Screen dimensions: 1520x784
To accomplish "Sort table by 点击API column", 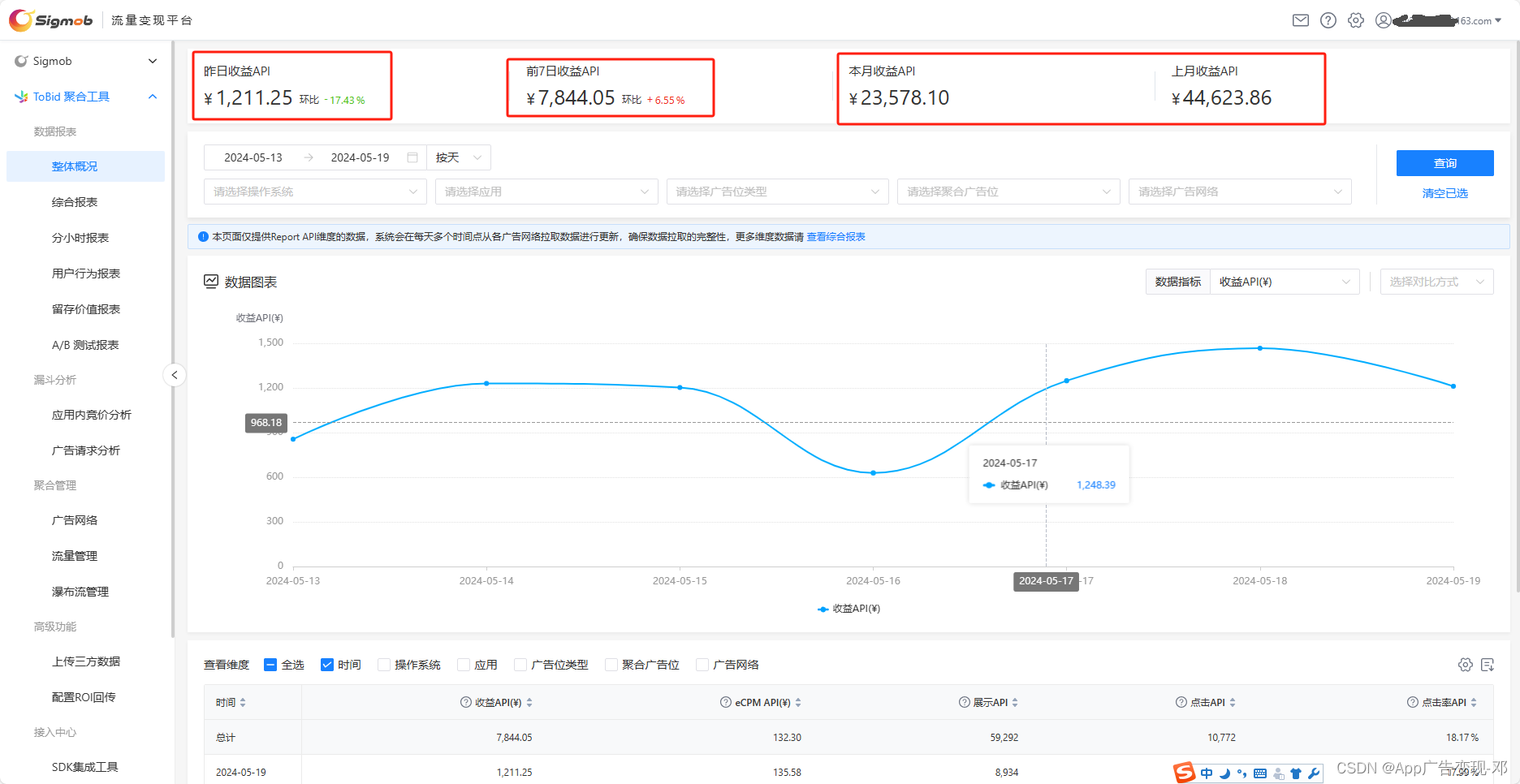I will click(1233, 703).
